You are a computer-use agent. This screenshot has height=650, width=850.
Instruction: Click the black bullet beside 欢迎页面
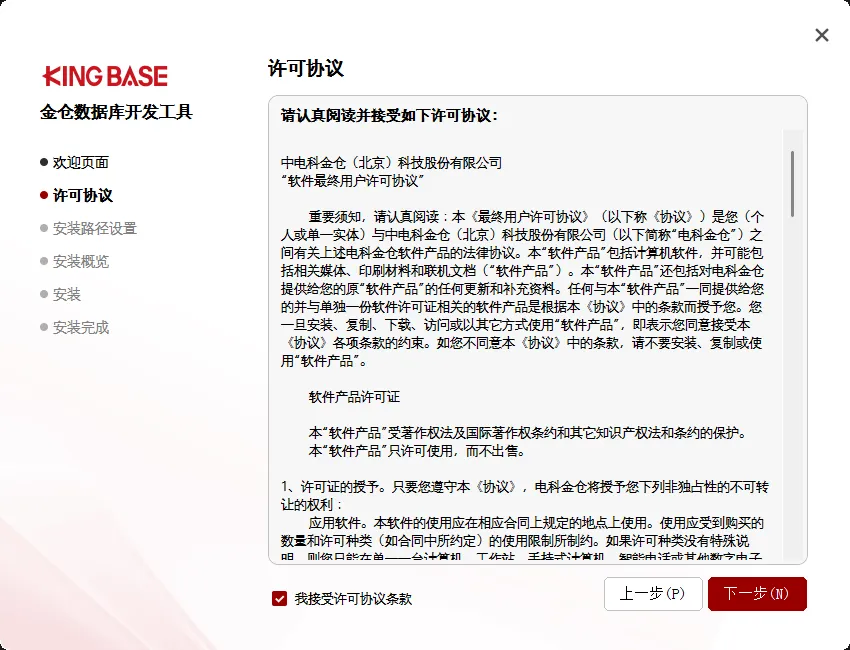[x=42, y=161]
